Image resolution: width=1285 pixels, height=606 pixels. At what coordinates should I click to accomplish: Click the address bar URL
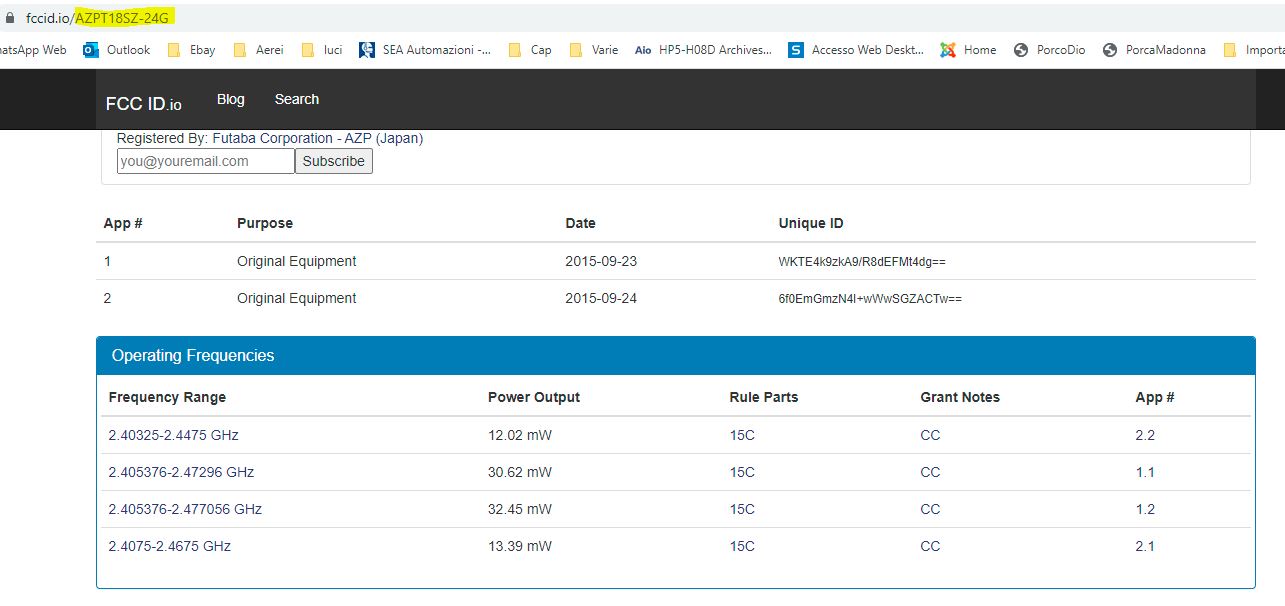click(98, 18)
